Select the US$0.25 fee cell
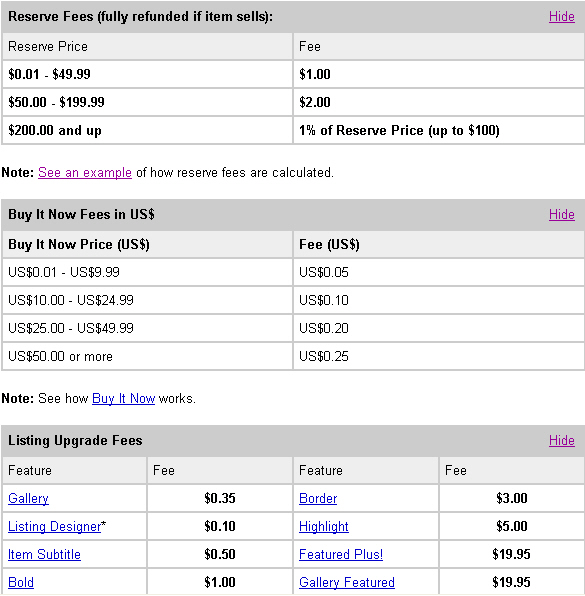This screenshot has width=585, height=596. click(439, 357)
